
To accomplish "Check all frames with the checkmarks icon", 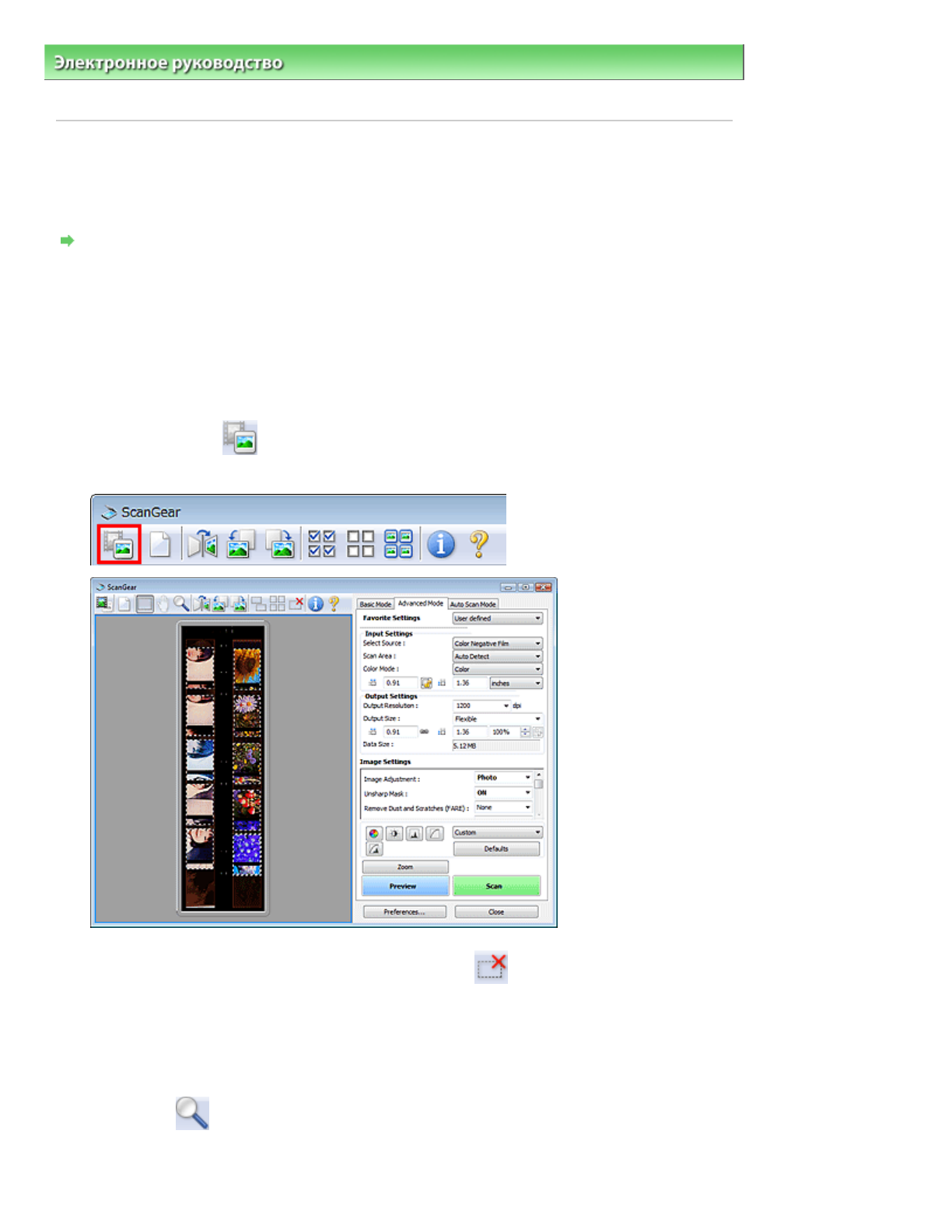I will 321,544.
